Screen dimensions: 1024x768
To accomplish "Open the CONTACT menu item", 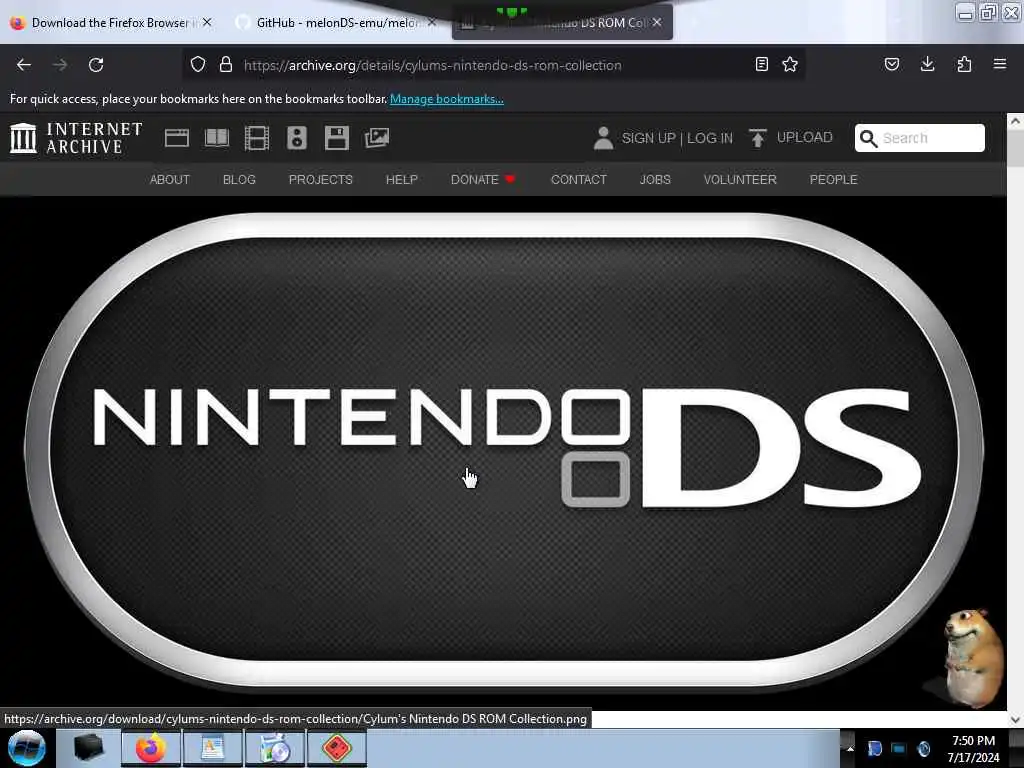I will (579, 180).
